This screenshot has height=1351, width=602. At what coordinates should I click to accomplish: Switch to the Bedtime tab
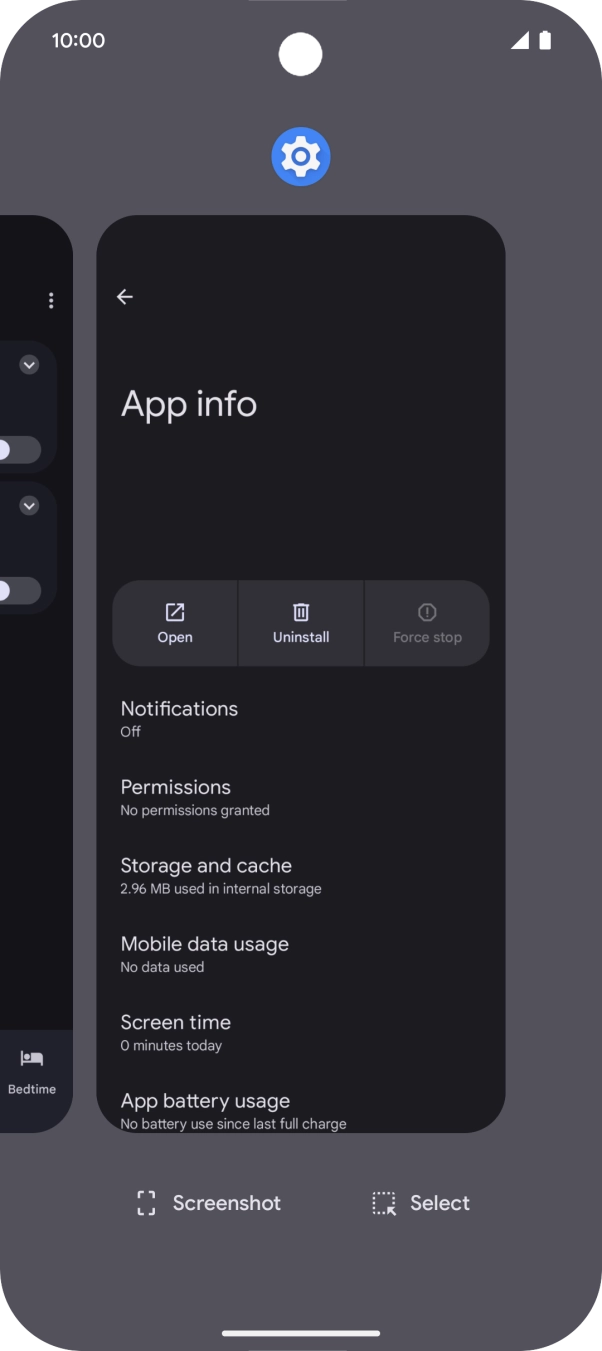tap(32, 1072)
